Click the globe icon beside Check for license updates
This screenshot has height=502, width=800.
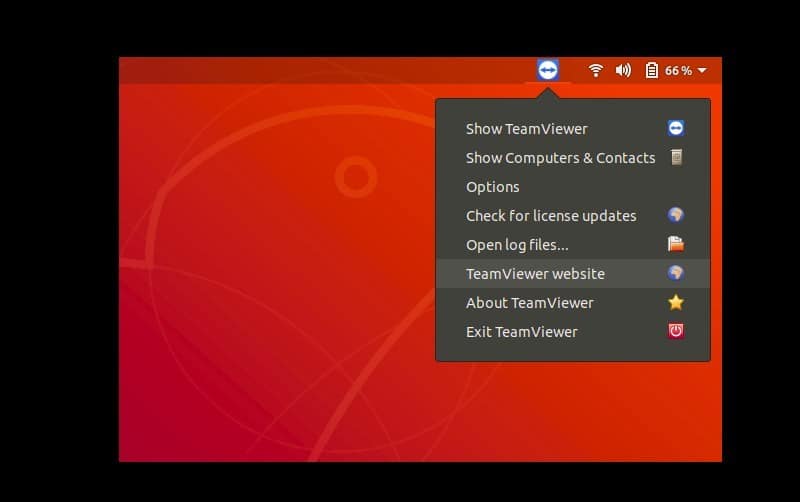tap(676, 215)
